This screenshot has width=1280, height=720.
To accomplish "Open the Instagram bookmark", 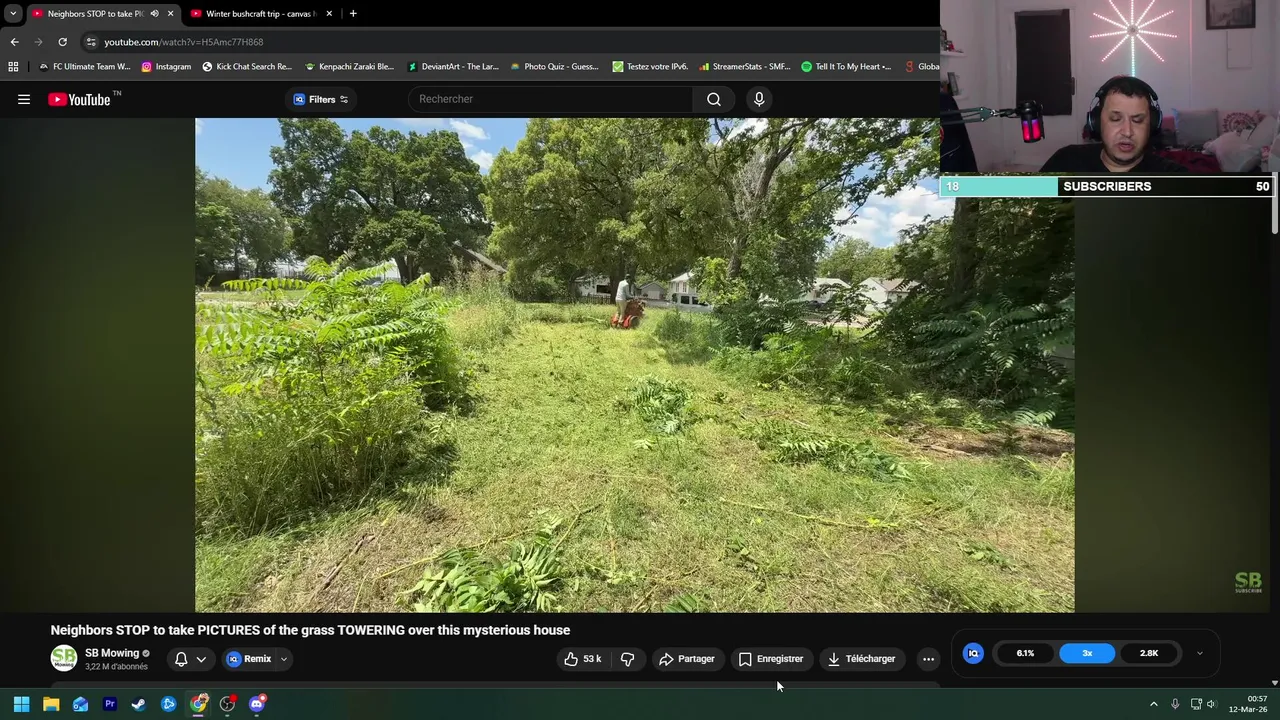I will (x=166, y=67).
